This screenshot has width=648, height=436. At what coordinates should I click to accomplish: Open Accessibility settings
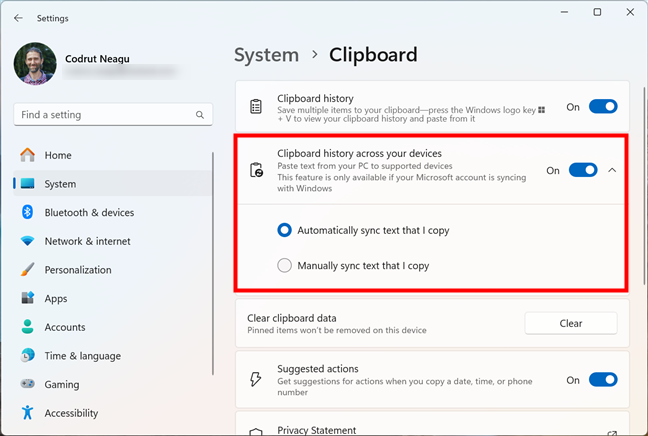click(x=113, y=412)
